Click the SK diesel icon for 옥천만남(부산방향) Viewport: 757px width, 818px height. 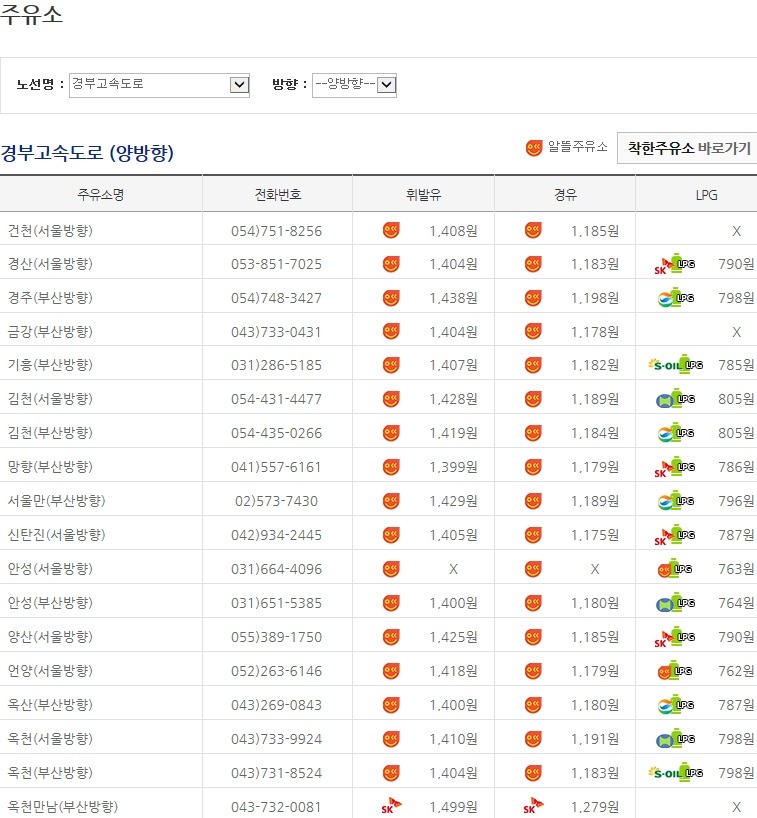coord(533,806)
